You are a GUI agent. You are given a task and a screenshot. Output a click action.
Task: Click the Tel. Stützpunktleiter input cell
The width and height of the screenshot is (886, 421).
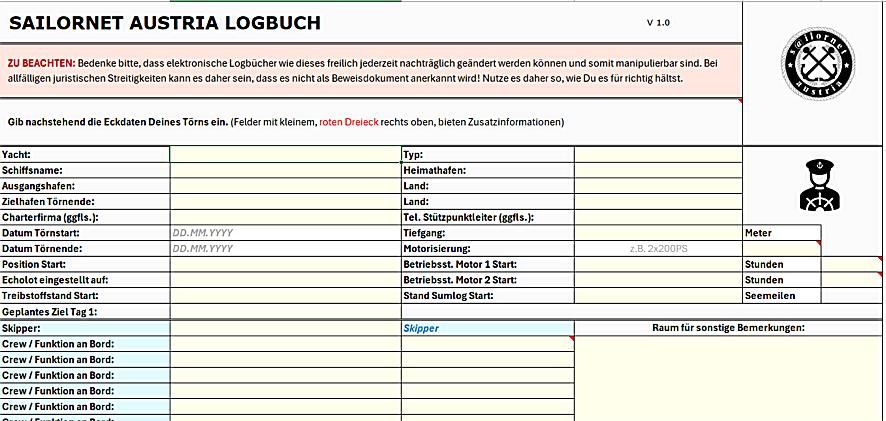pyautogui.click(x=657, y=217)
